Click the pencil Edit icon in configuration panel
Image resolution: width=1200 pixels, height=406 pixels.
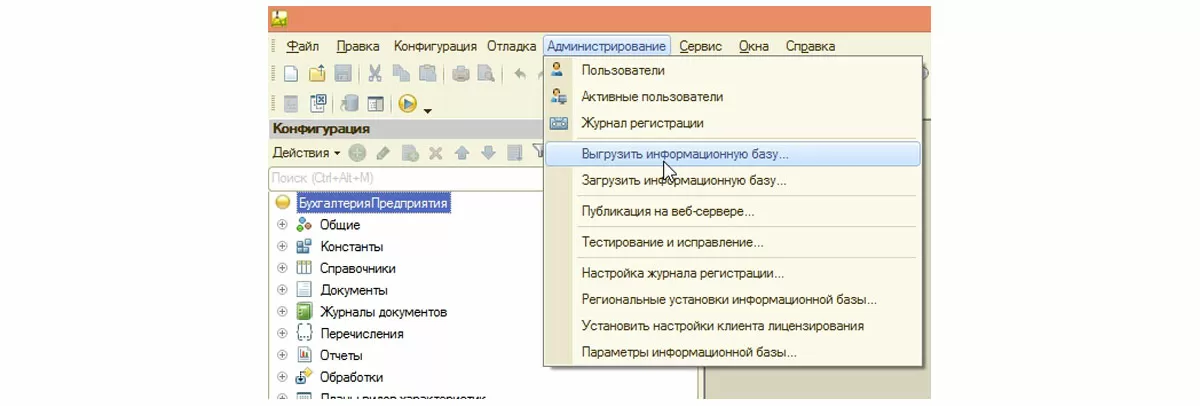pyautogui.click(x=383, y=153)
